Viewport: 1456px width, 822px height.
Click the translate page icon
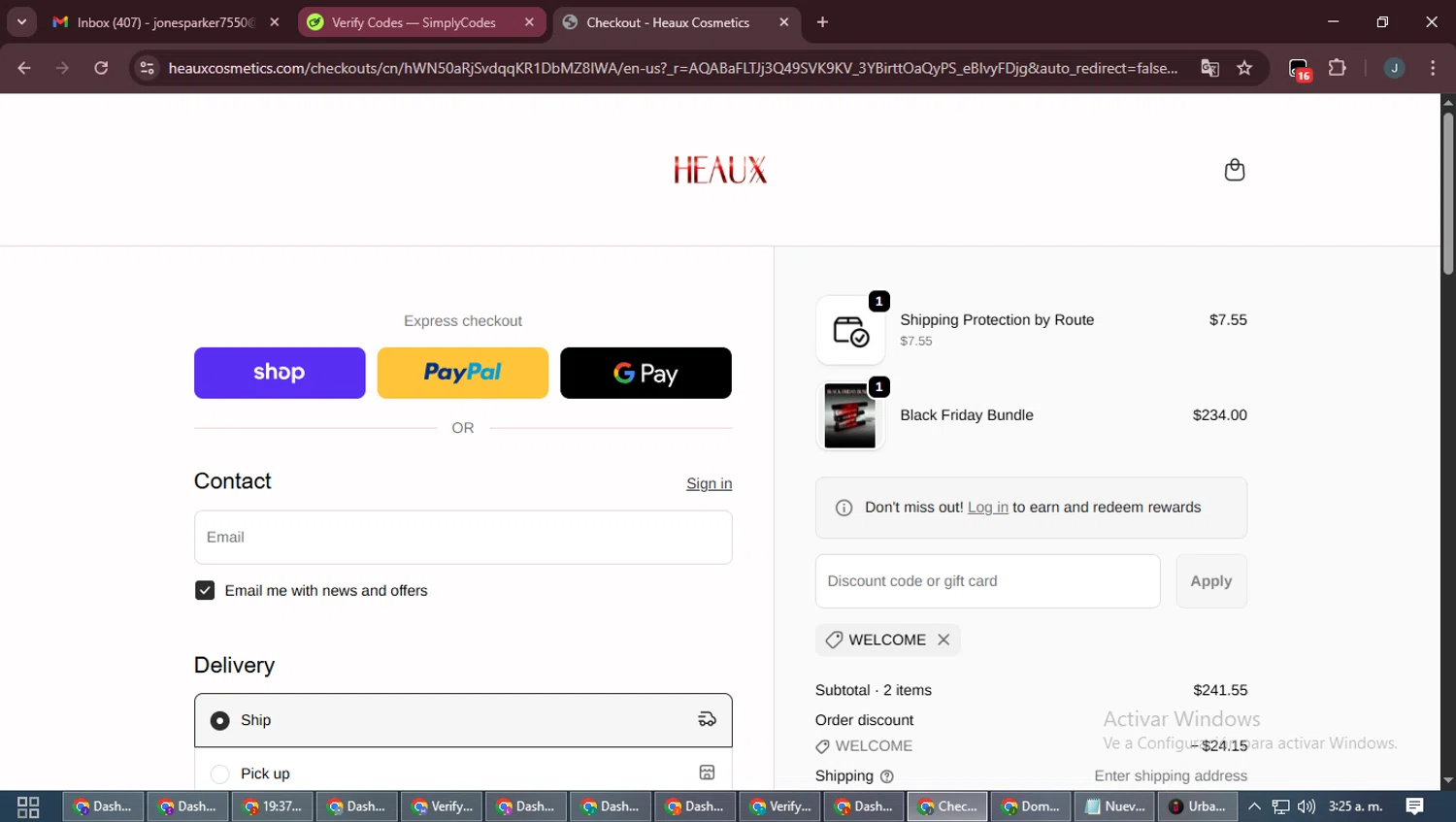point(1209,68)
